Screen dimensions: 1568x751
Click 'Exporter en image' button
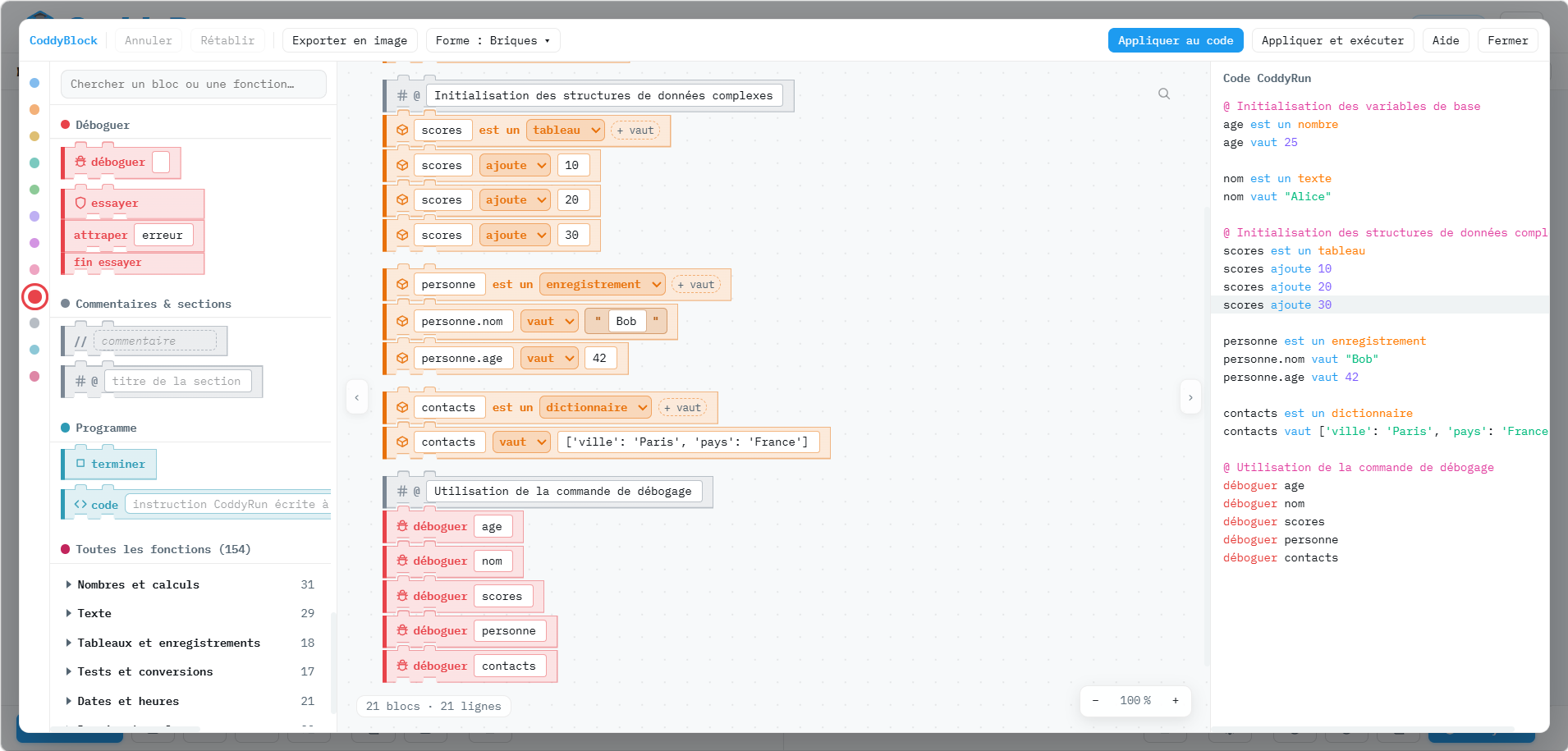tap(350, 40)
